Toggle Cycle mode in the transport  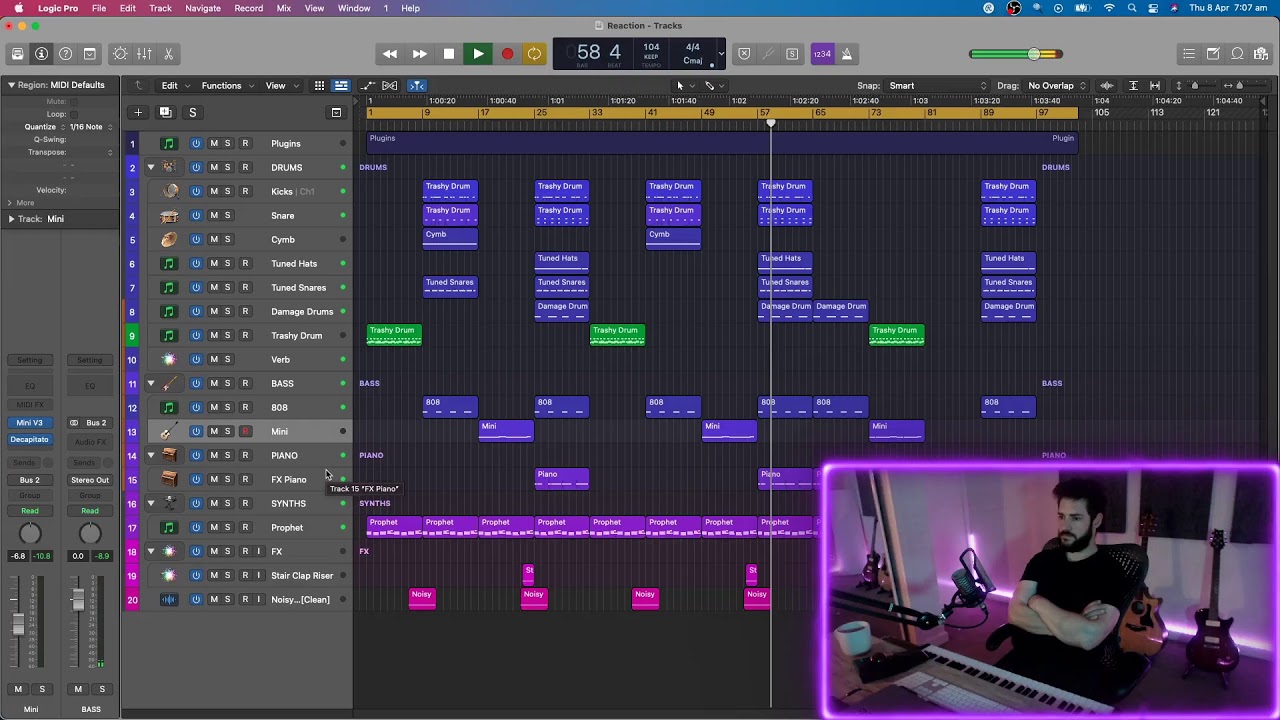click(535, 54)
